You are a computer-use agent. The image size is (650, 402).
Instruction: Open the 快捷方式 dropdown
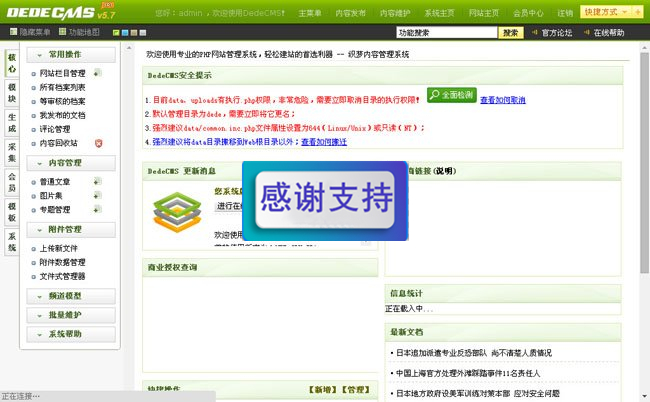[607, 12]
